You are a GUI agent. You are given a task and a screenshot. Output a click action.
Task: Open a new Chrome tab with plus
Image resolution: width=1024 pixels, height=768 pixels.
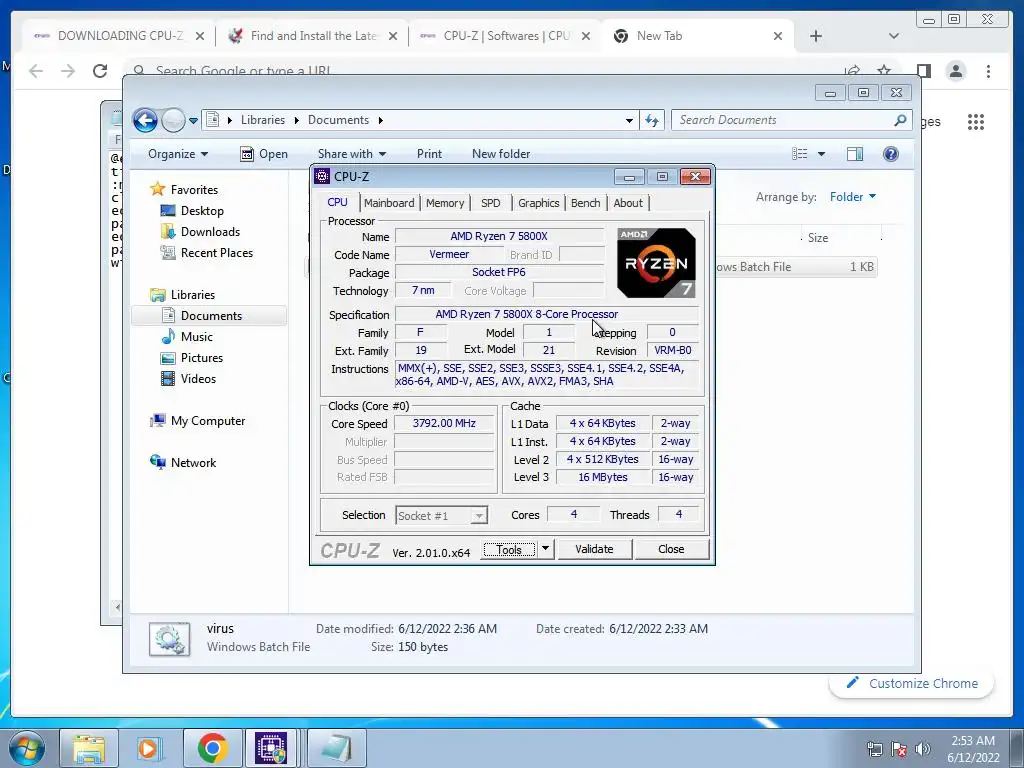[x=816, y=36]
